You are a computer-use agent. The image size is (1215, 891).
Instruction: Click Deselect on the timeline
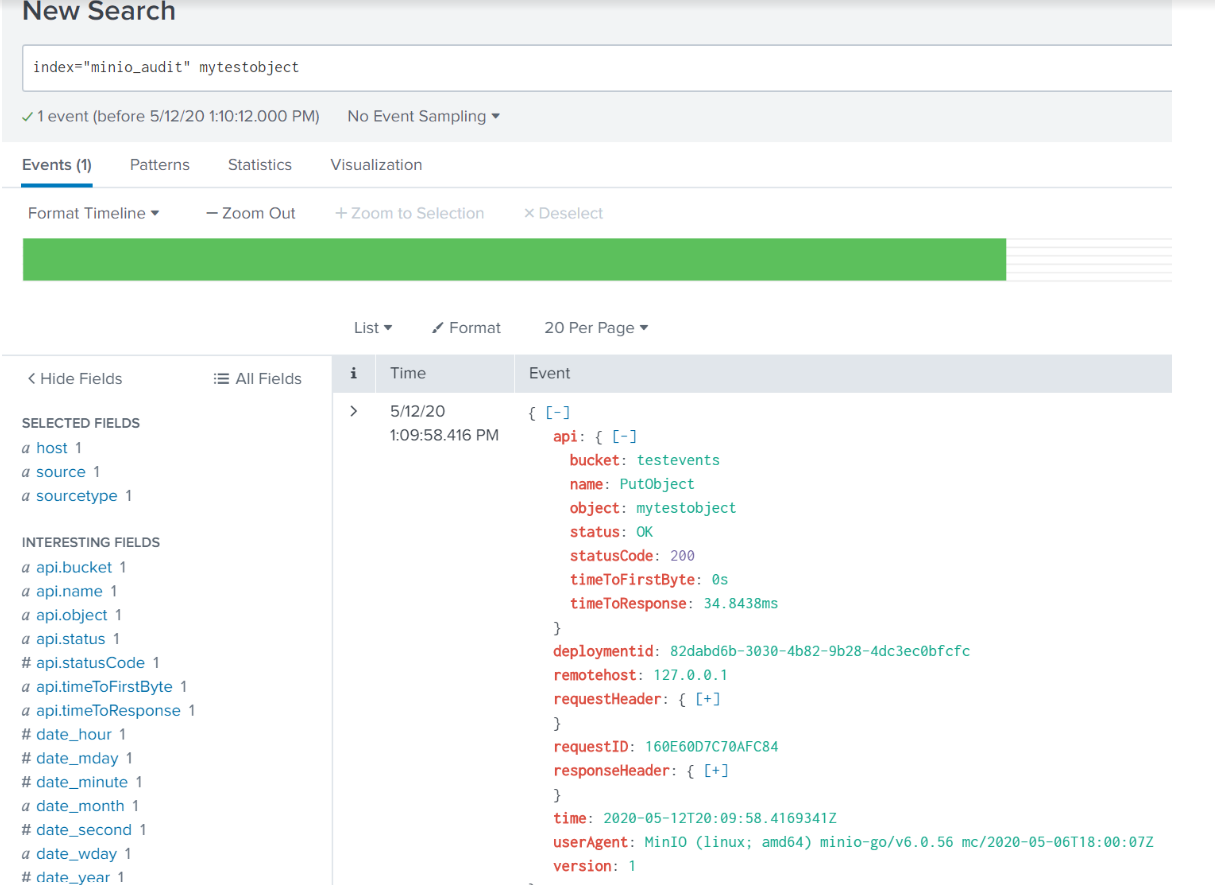point(563,213)
